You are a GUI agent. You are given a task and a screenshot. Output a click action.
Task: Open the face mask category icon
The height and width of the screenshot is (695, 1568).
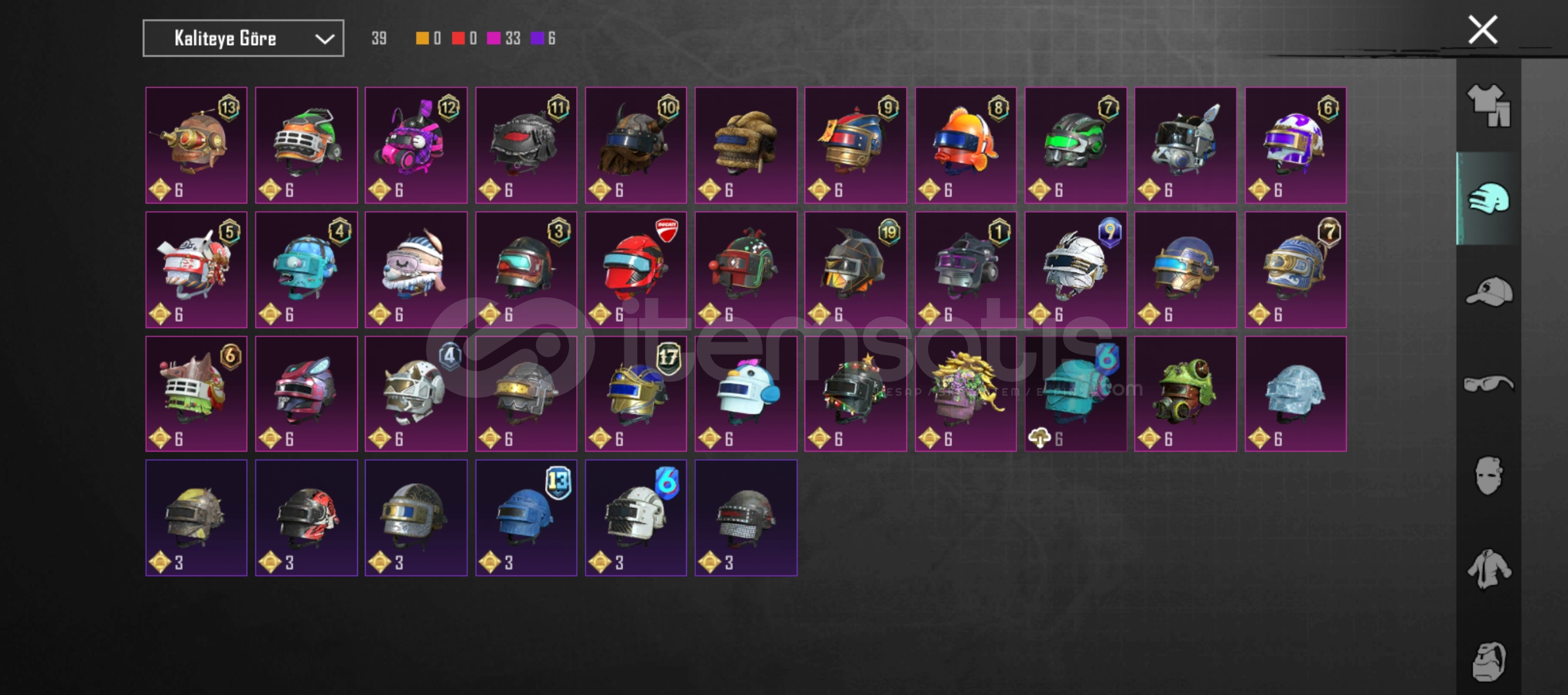[x=1489, y=476]
